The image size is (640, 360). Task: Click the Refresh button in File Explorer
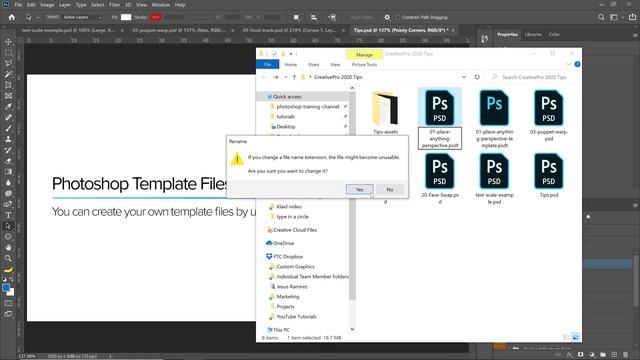point(477,77)
